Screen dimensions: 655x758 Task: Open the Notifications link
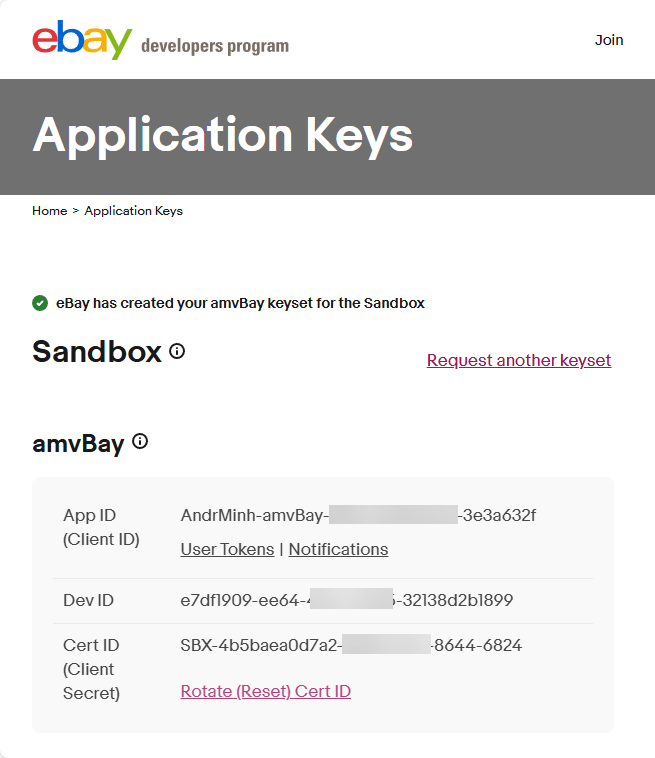[338, 549]
